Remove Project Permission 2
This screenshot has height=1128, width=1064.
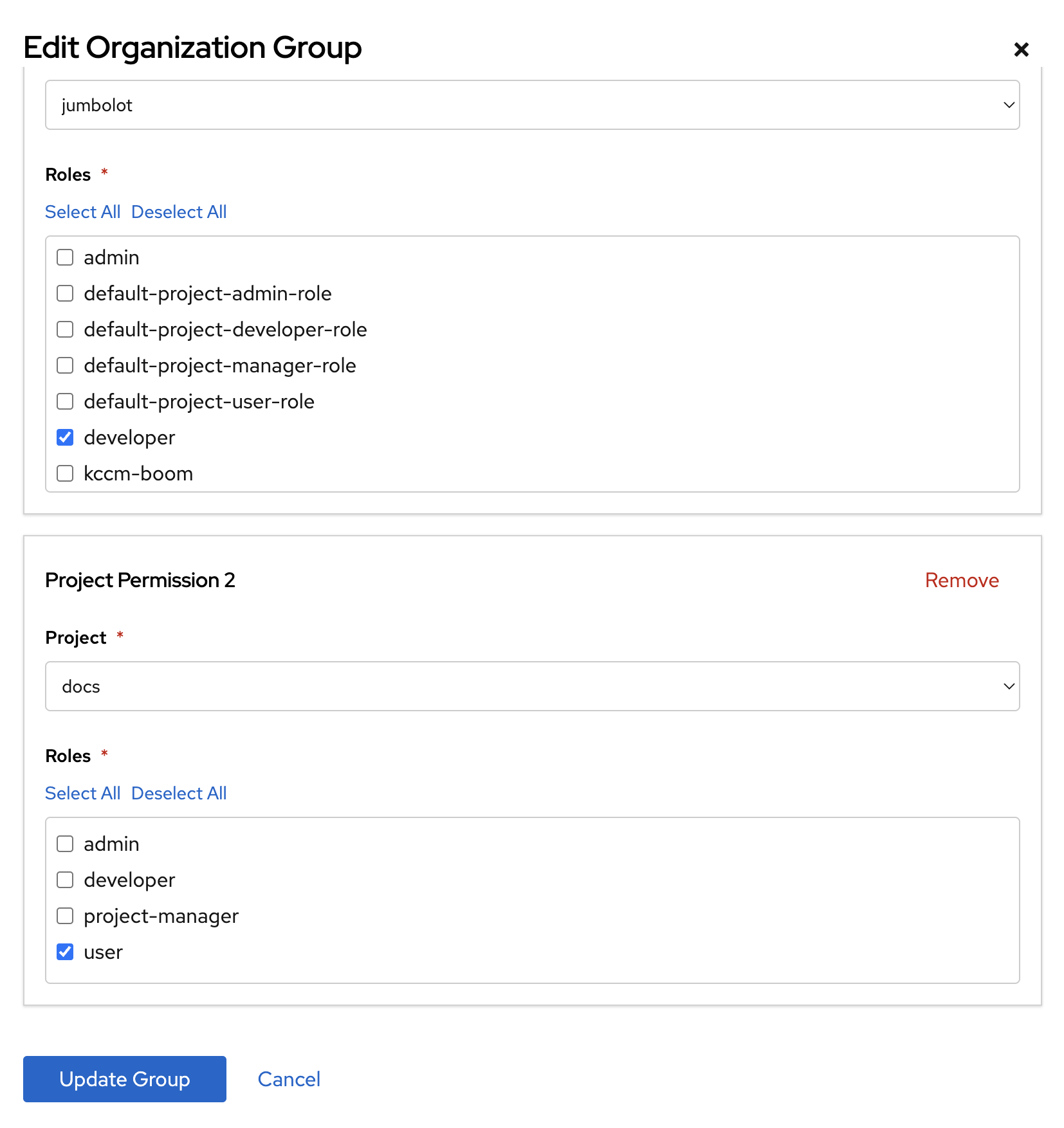tap(962, 580)
